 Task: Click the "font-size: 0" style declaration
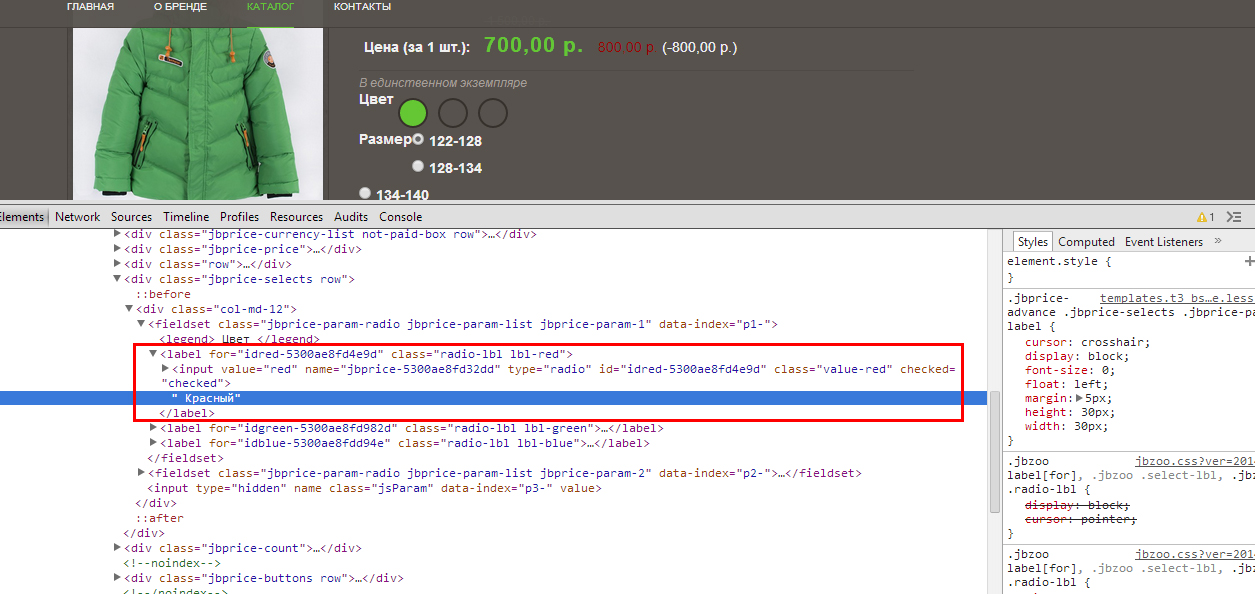1072,370
